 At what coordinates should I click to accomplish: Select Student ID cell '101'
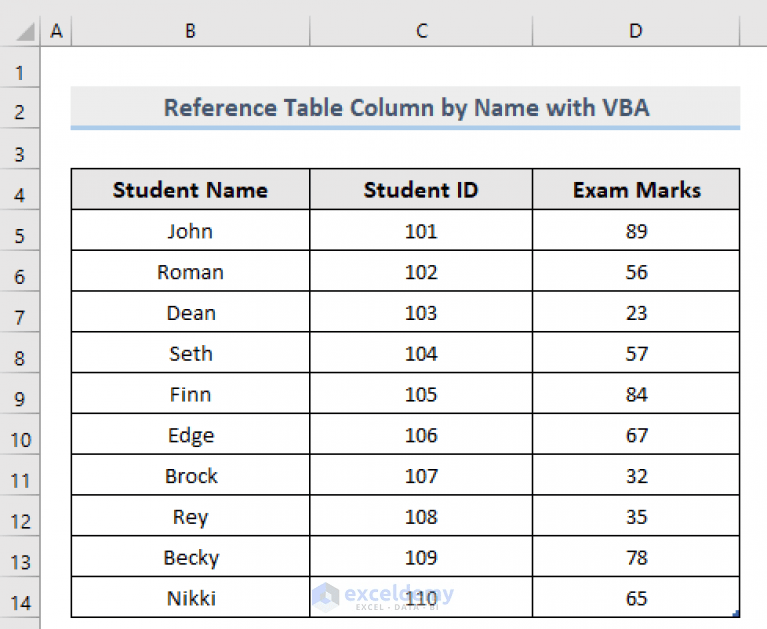point(421,230)
